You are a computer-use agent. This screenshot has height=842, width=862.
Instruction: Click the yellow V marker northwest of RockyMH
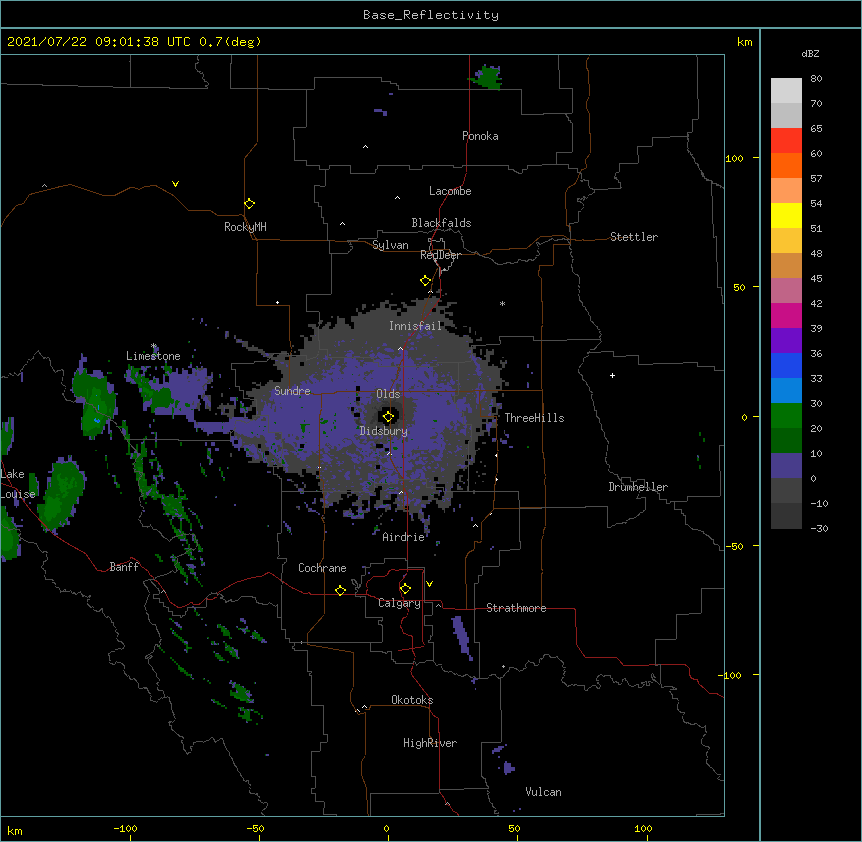coord(175,184)
